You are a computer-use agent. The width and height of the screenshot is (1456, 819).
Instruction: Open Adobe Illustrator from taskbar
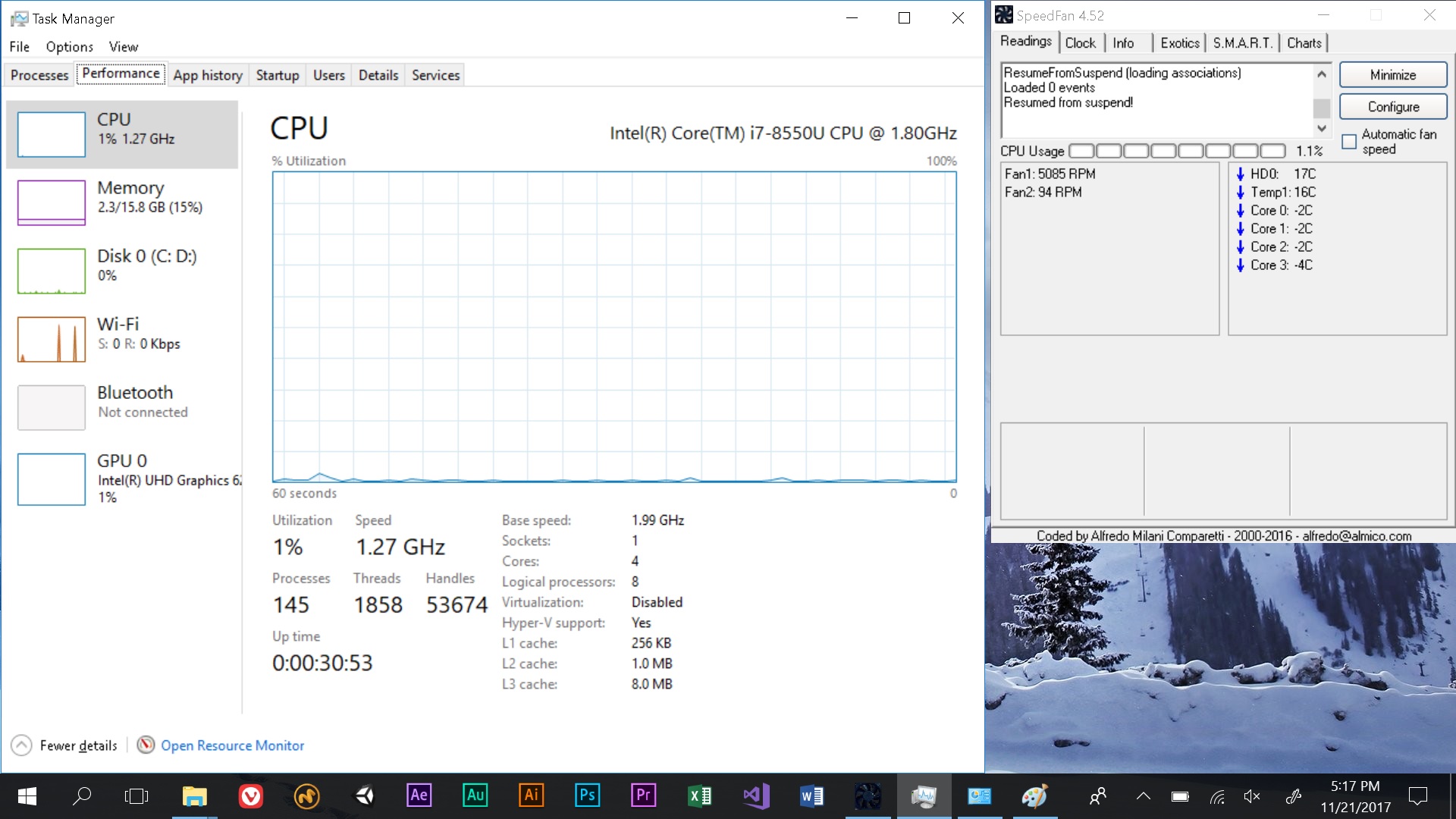tap(531, 795)
